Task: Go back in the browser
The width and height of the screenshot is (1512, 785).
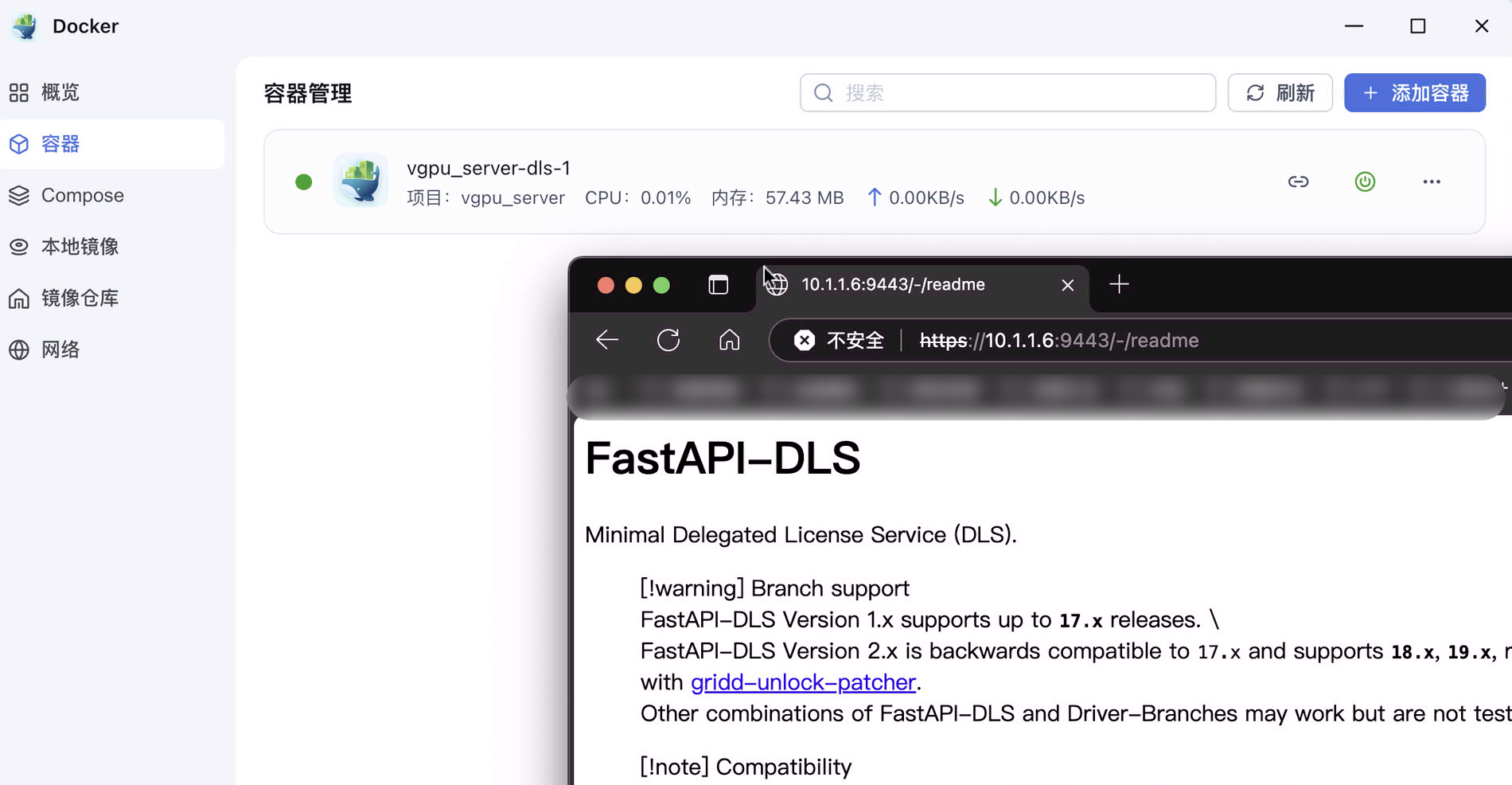Action: coord(607,340)
